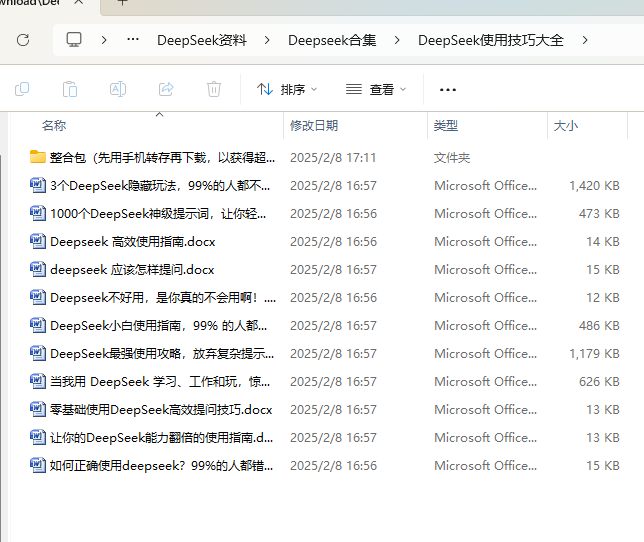This screenshot has width=644, height=542.
Task: Select 零基础使用DeepSeek高效提问技巧.docx
Action: pyautogui.click(x=161, y=410)
